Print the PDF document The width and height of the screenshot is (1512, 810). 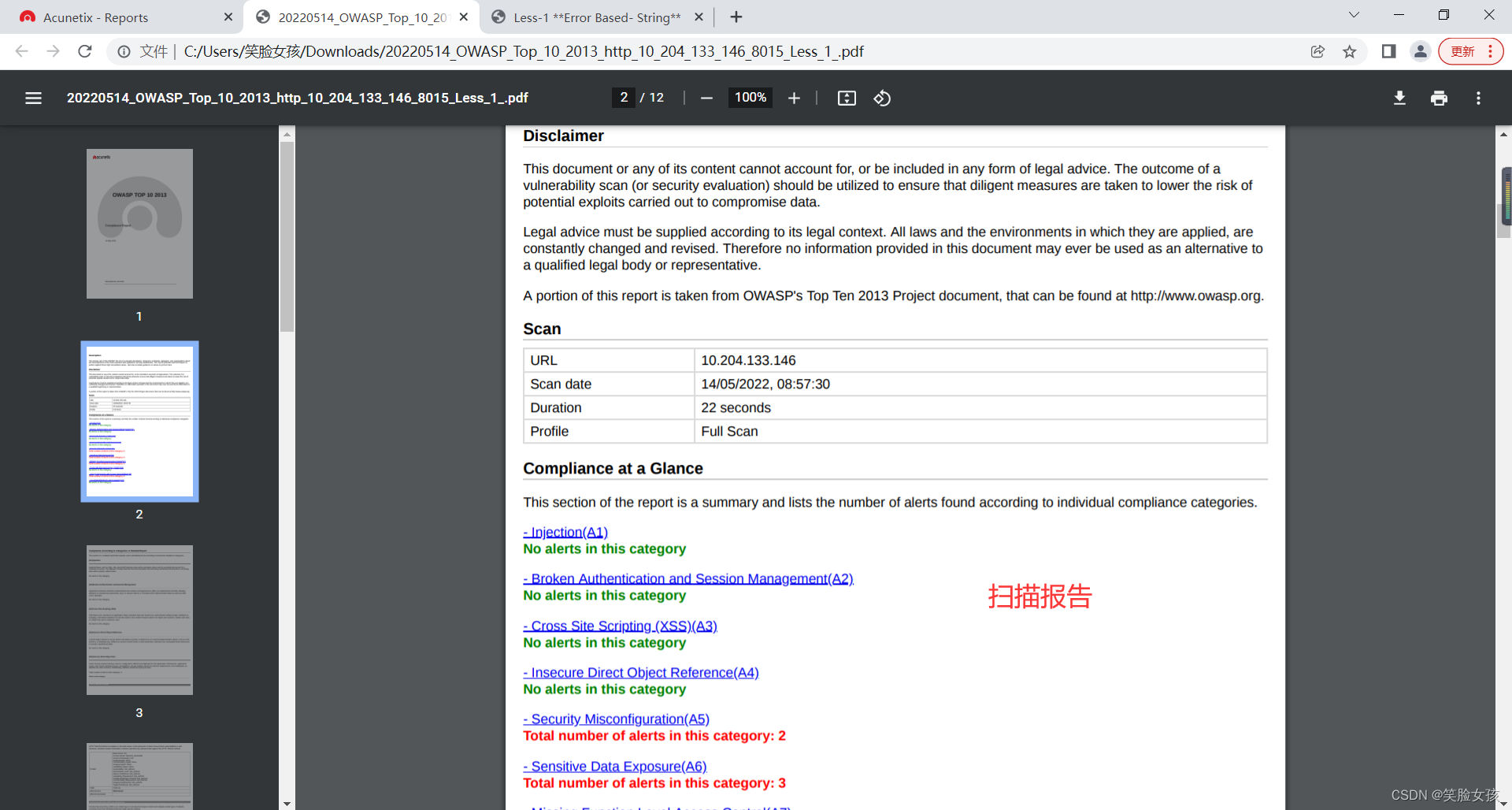1439,98
